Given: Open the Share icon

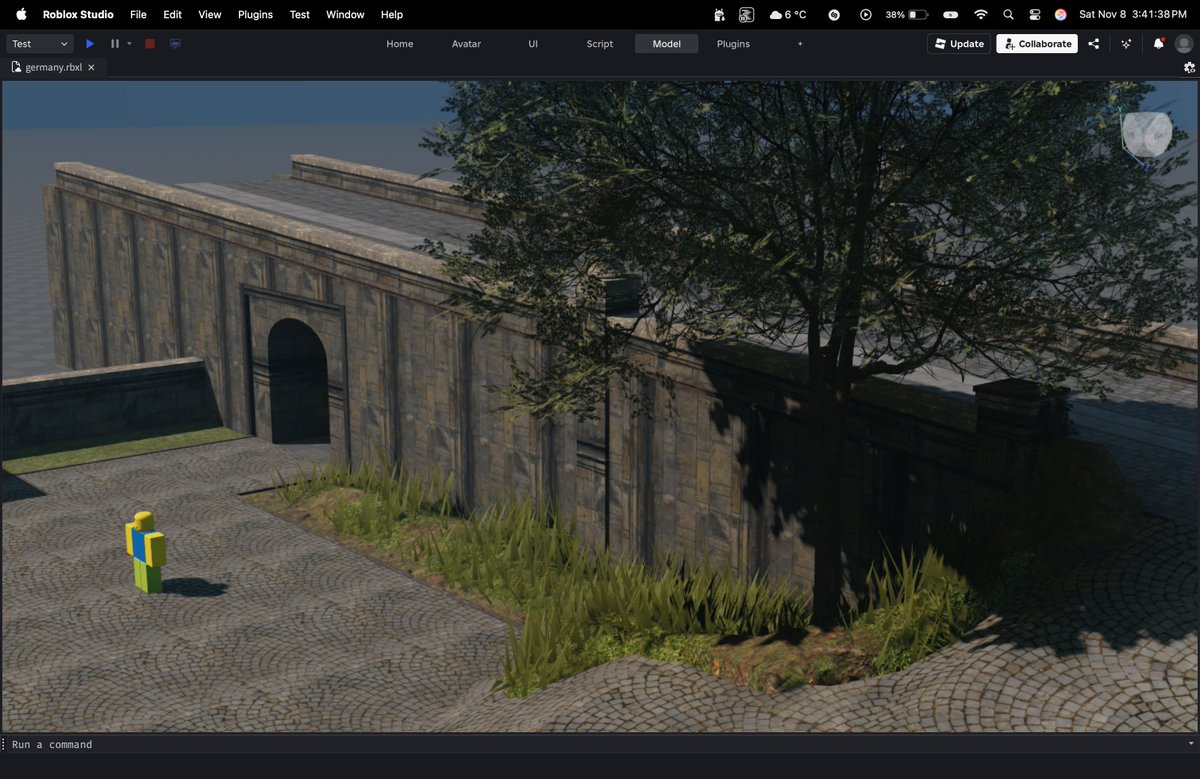Looking at the screenshot, I should pyautogui.click(x=1094, y=44).
